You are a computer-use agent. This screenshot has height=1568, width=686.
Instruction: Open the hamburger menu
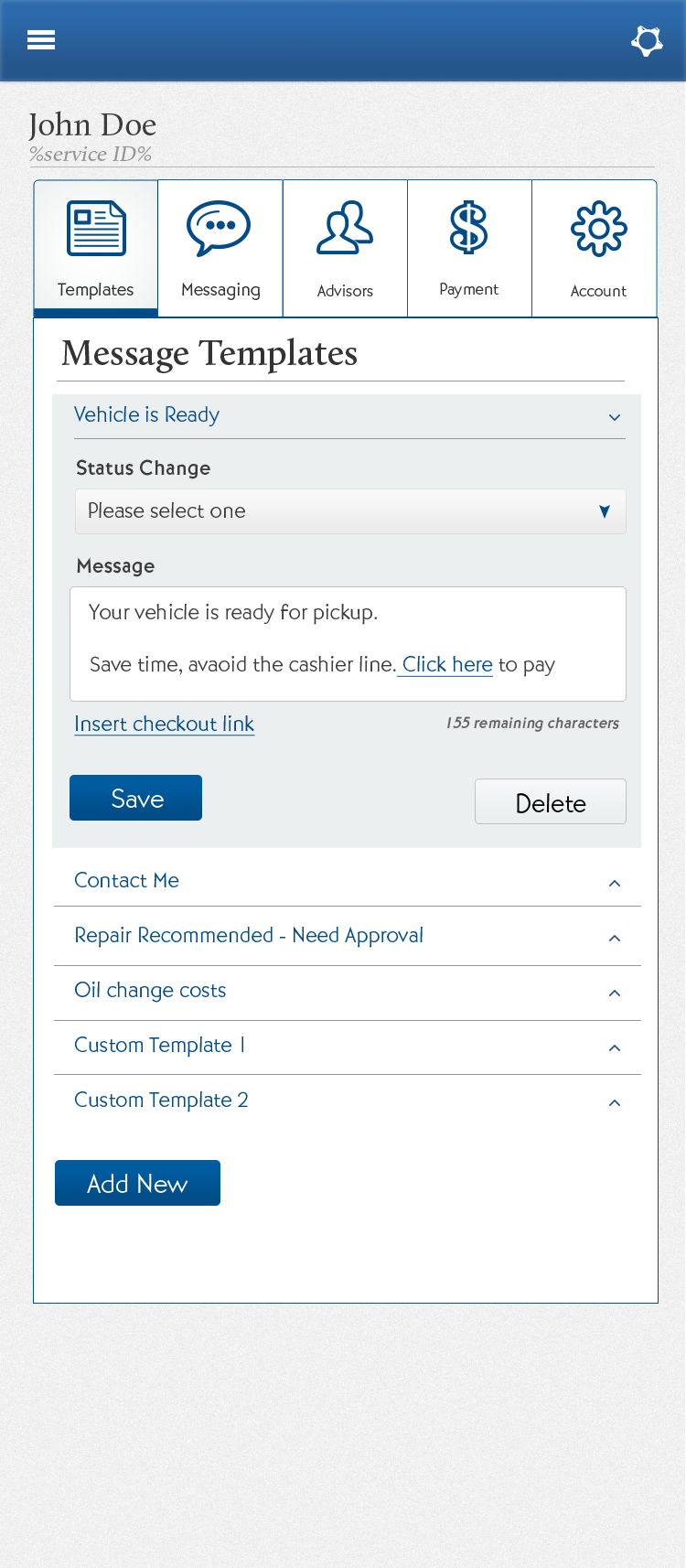point(41,40)
